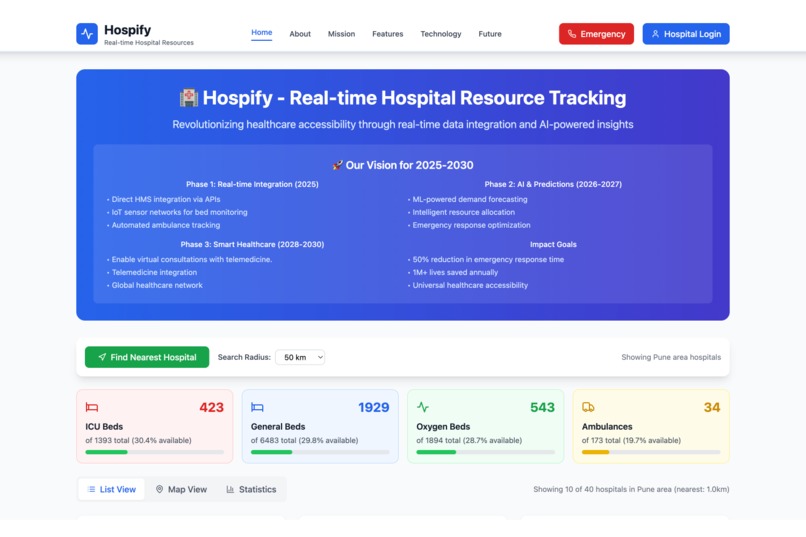Image resolution: width=806 pixels, height=537 pixels.
Task: Click the rocket icon beside Our Vision
Action: (x=337, y=165)
